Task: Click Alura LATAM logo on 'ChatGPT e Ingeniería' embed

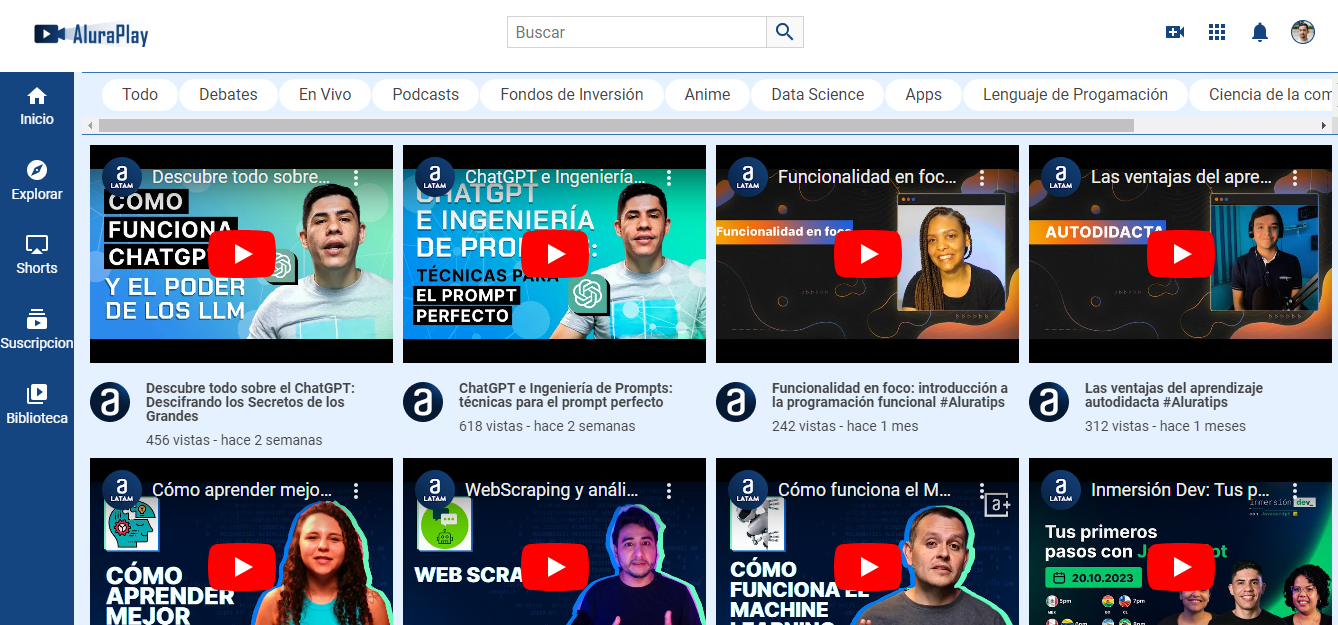Action: click(435, 177)
